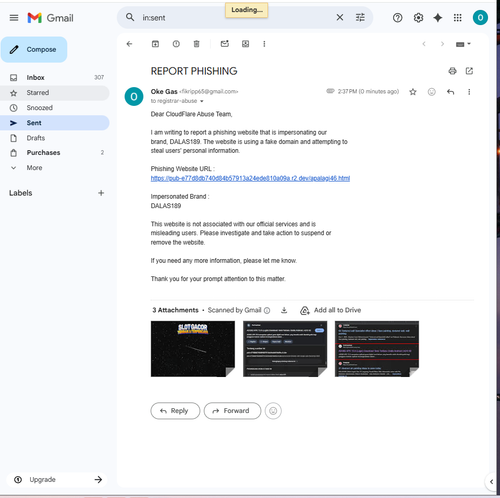
Task: Open the Google account avatar
Action: (x=480, y=18)
